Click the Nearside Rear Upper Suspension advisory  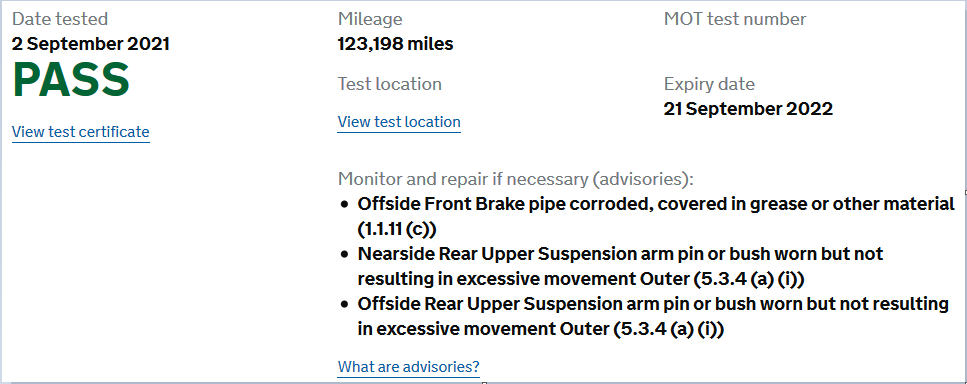coord(620,266)
